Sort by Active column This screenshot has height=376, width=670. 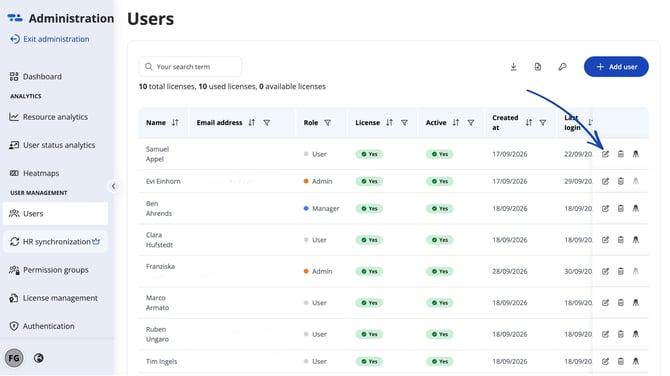(456, 123)
